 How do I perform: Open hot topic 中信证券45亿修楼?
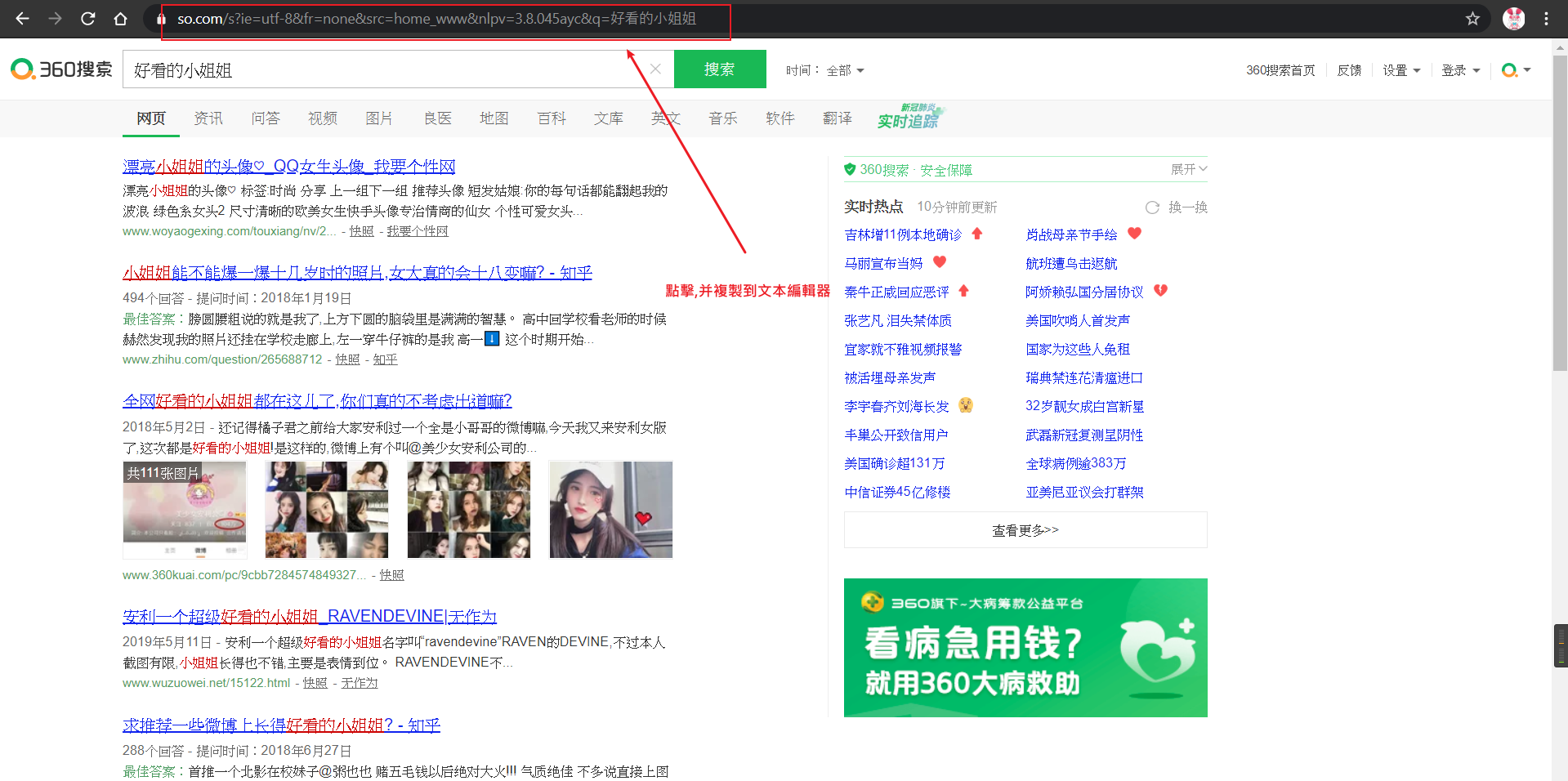tap(897, 492)
